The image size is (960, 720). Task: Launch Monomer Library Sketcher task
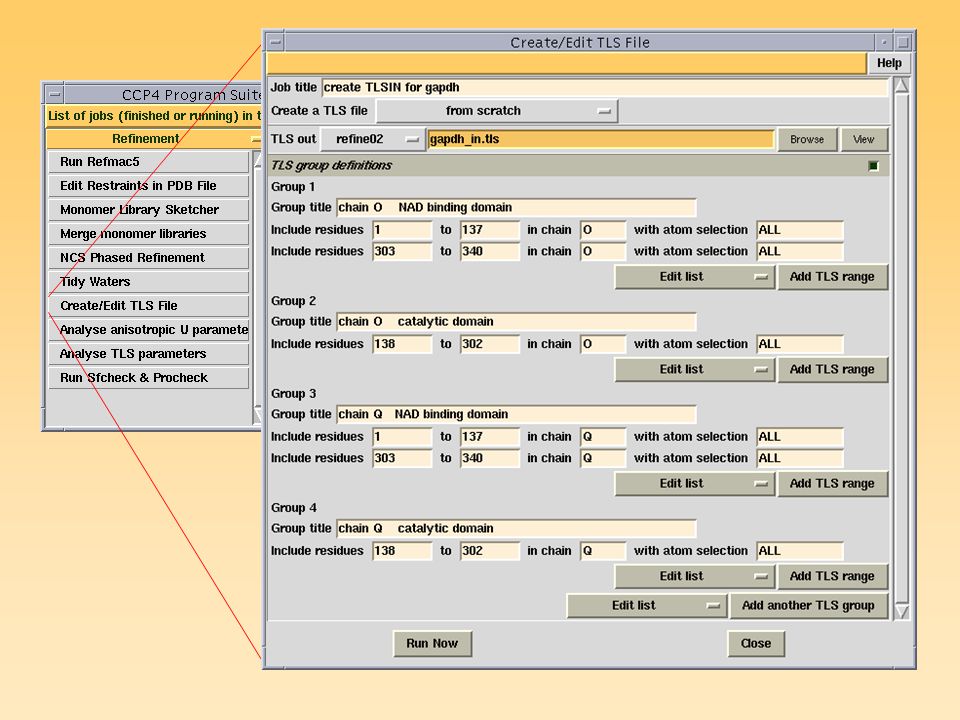point(149,209)
